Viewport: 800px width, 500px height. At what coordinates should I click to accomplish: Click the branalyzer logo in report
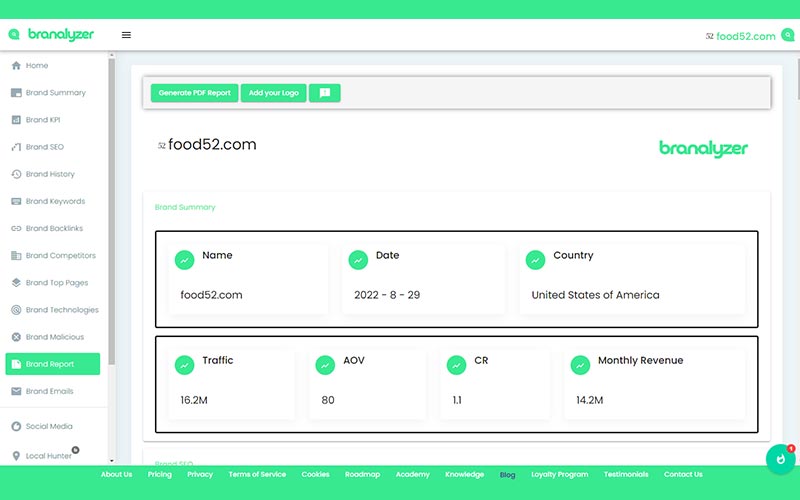pyautogui.click(x=704, y=148)
